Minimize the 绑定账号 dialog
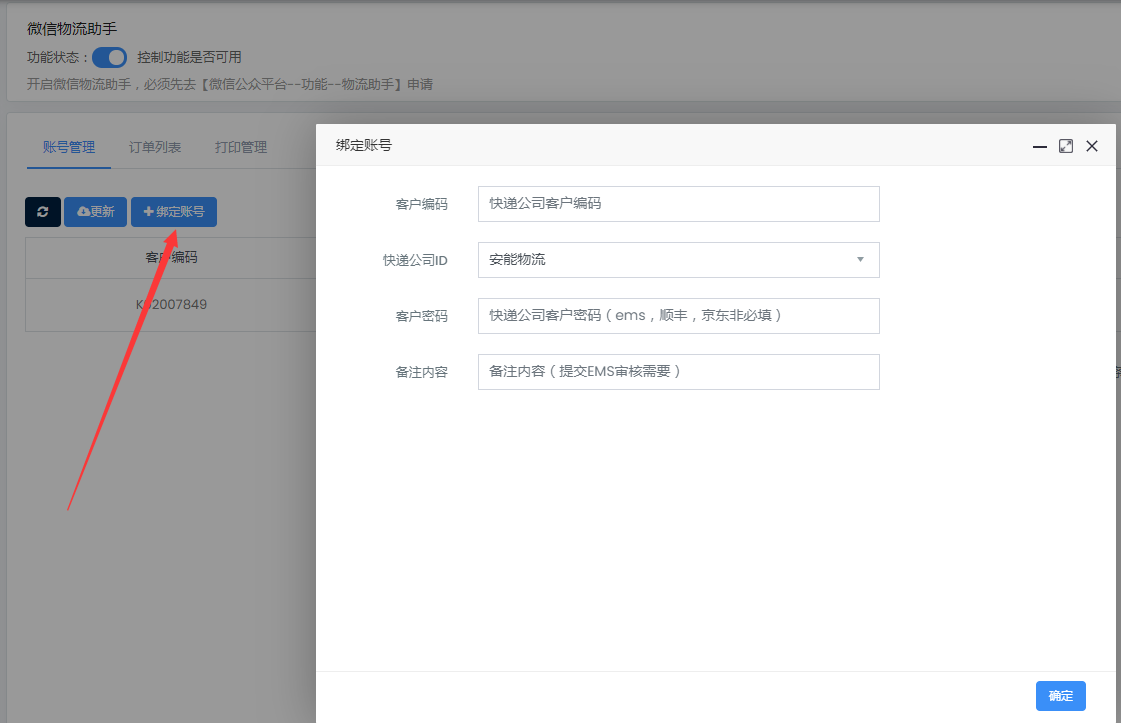Screen dimensions: 1121x723 (1040, 146)
